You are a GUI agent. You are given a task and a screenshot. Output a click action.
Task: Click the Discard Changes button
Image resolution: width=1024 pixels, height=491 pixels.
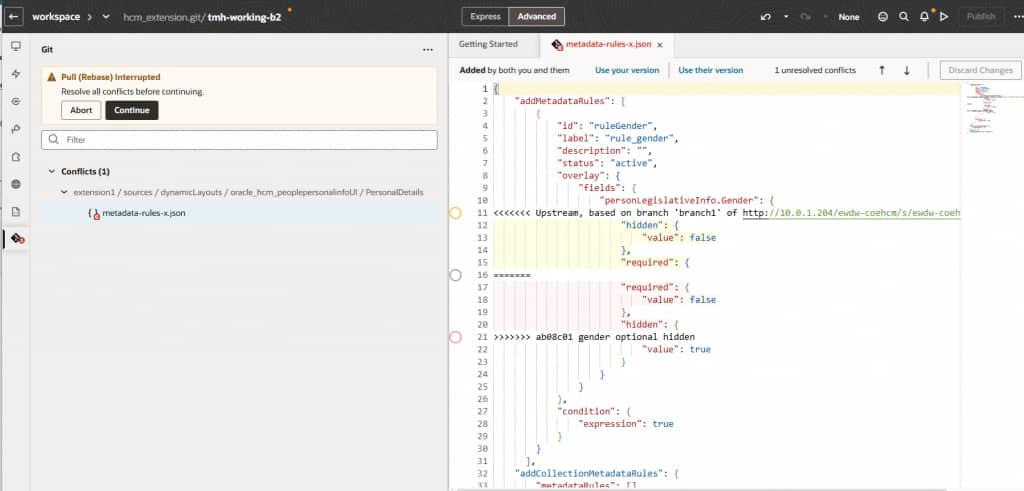tap(980, 71)
